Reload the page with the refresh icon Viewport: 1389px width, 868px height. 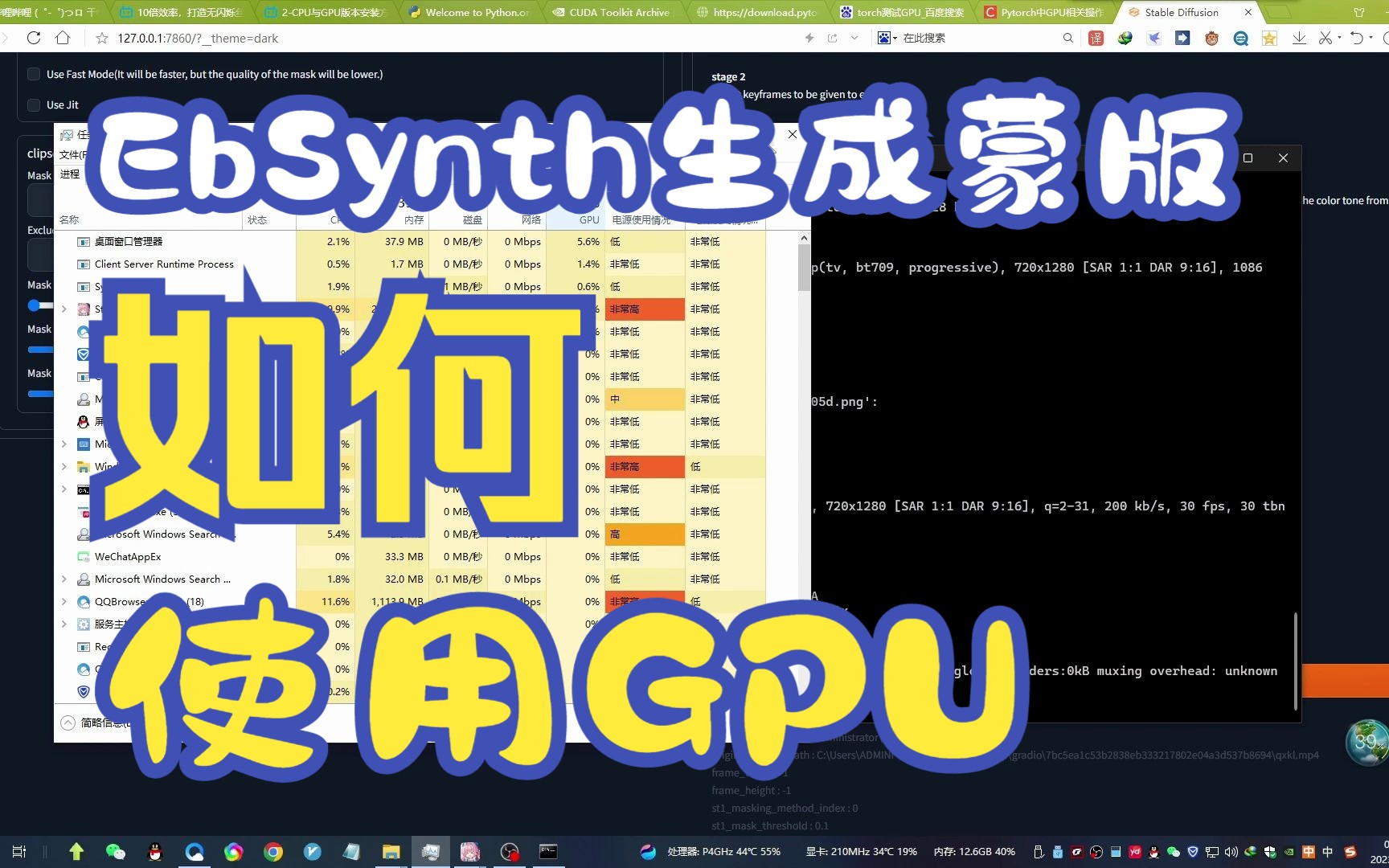coord(33,38)
